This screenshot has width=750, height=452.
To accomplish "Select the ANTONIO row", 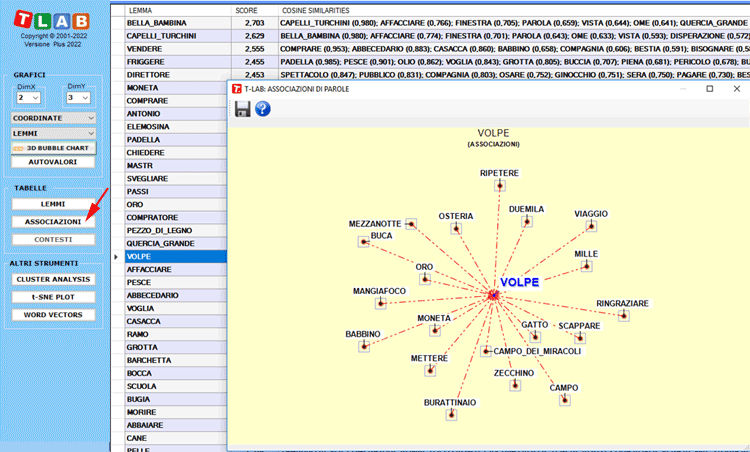I will pyautogui.click(x=176, y=114).
